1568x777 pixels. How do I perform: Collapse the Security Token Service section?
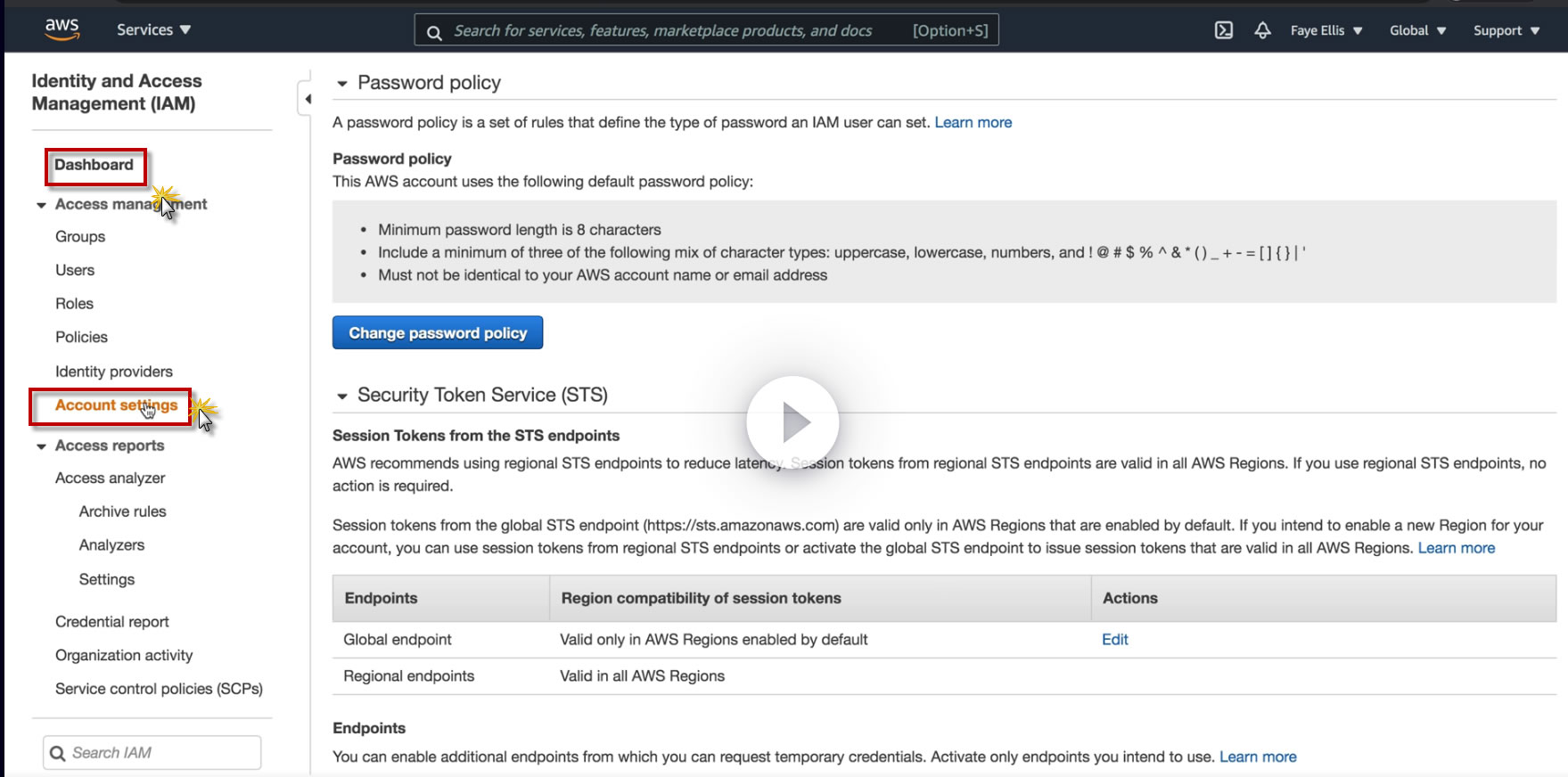coord(342,397)
